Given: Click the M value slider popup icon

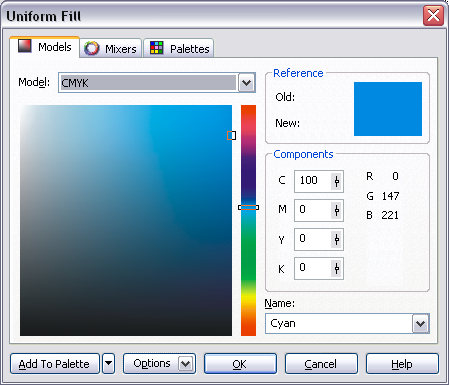Looking at the screenshot, I should tap(337, 211).
